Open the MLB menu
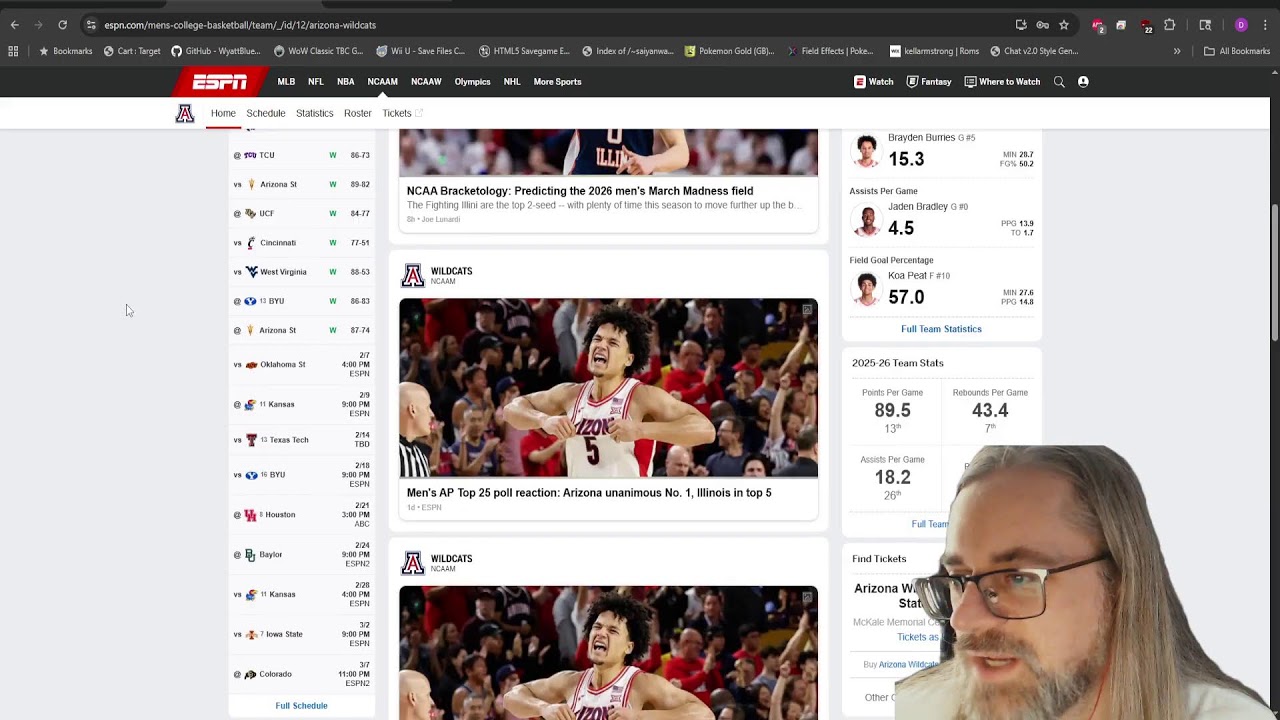 [x=286, y=82]
